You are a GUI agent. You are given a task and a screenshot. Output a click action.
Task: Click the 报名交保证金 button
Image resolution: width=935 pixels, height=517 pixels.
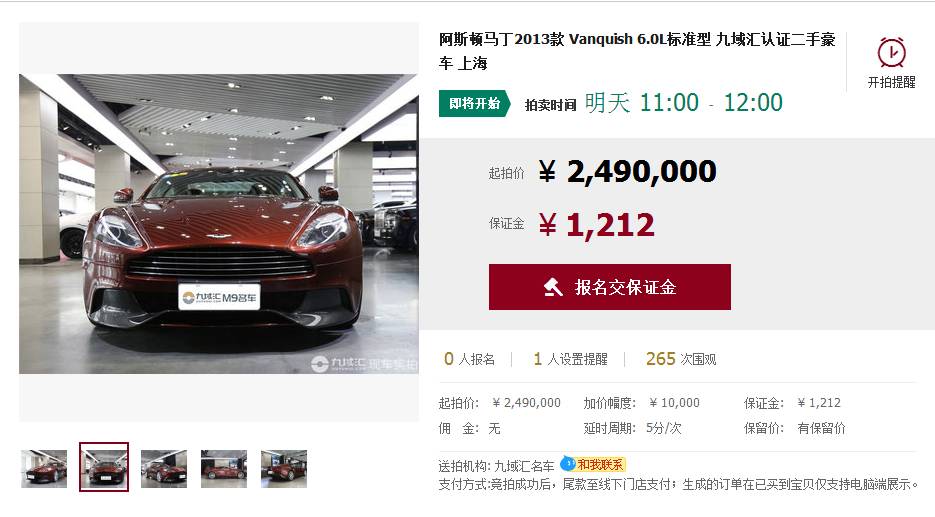tap(609, 287)
